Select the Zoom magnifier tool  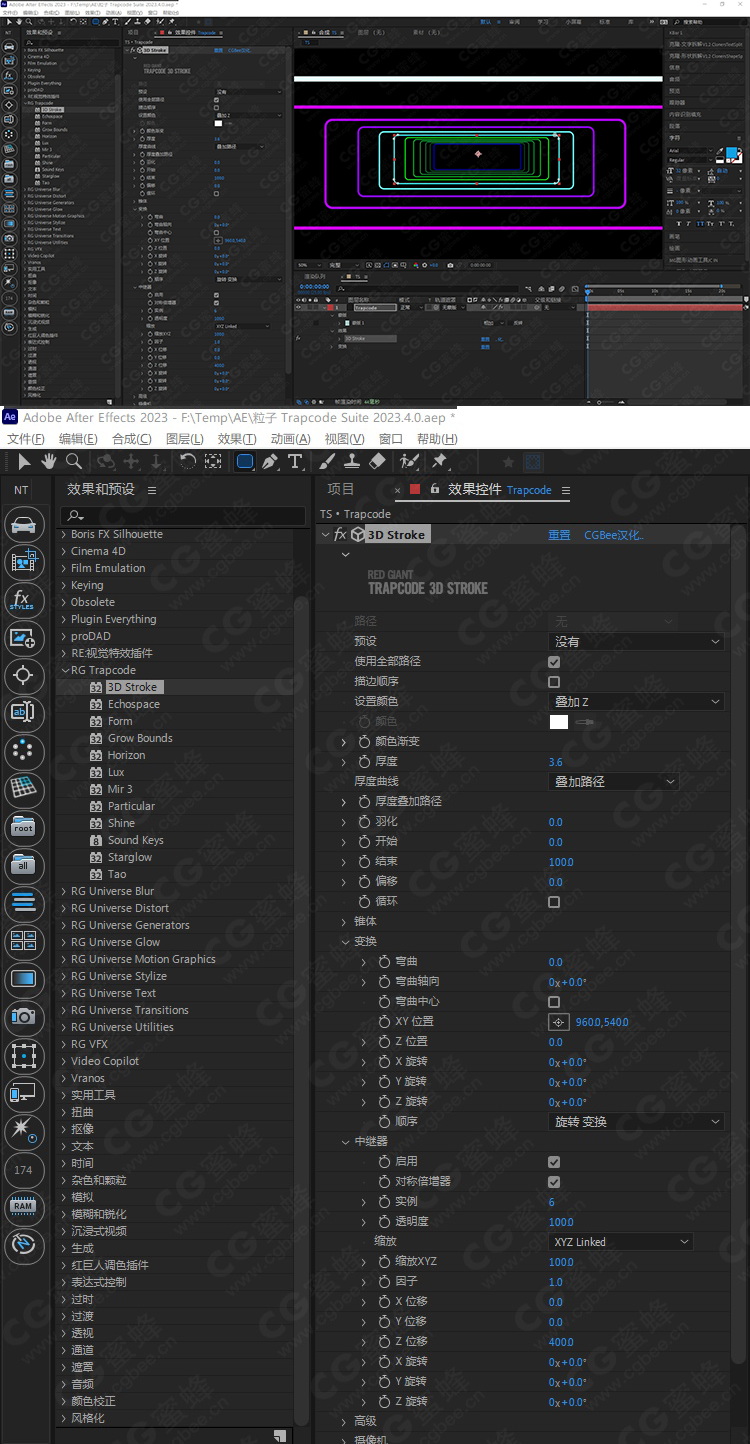[x=73, y=461]
